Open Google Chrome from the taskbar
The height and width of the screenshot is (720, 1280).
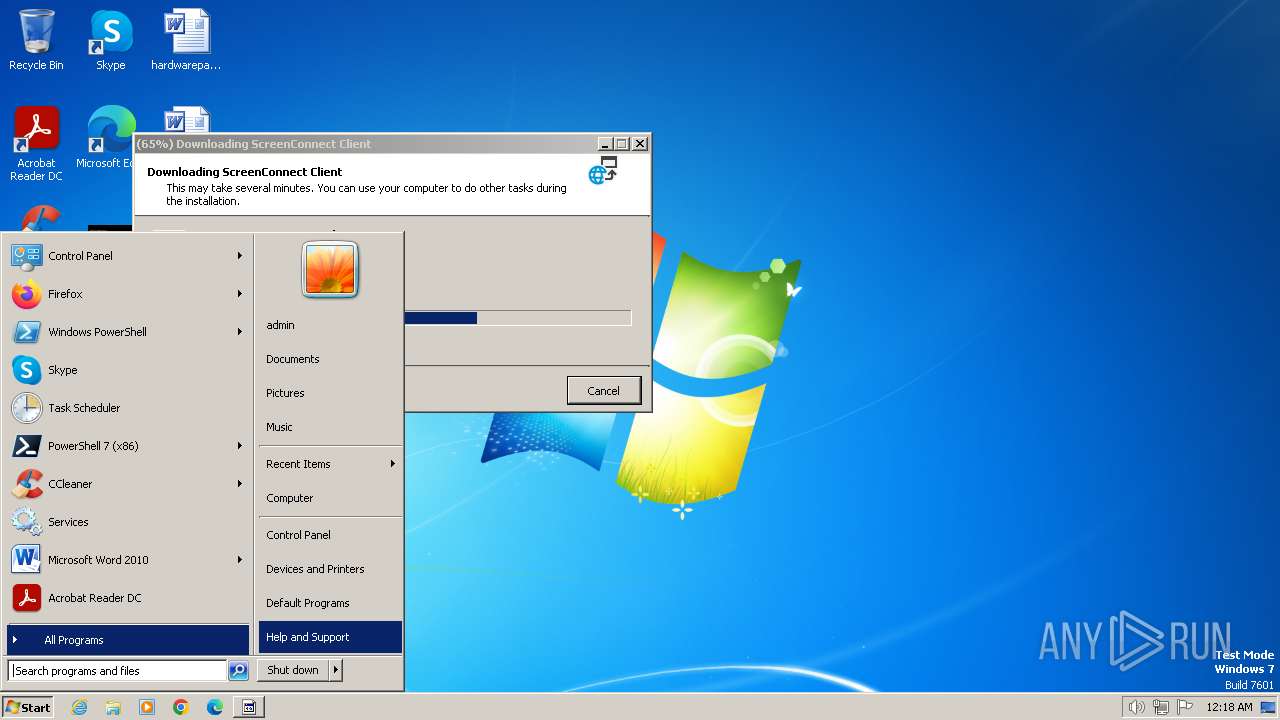181,707
